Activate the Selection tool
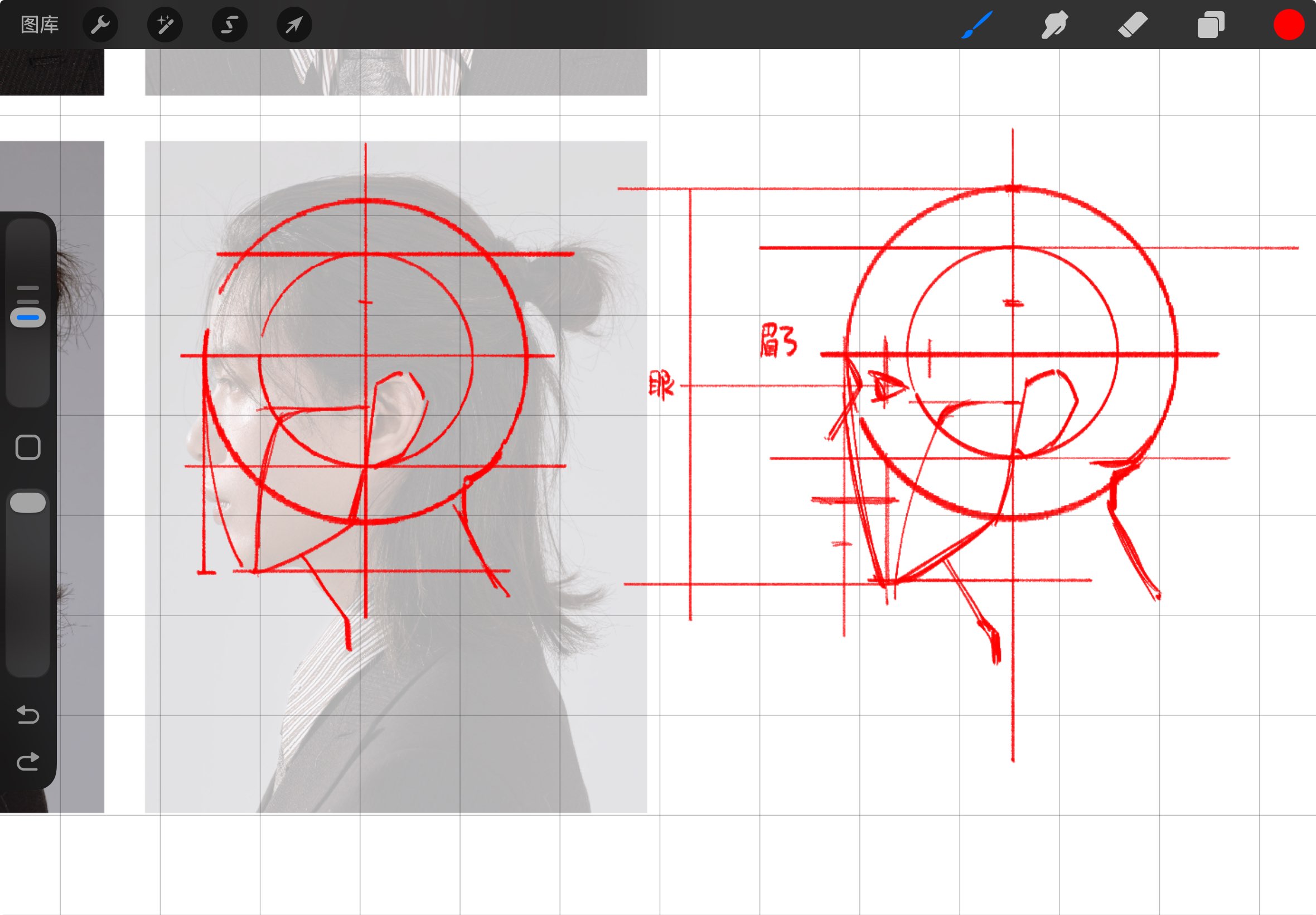The width and height of the screenshot is (1316, 915). tap(230, 25)
